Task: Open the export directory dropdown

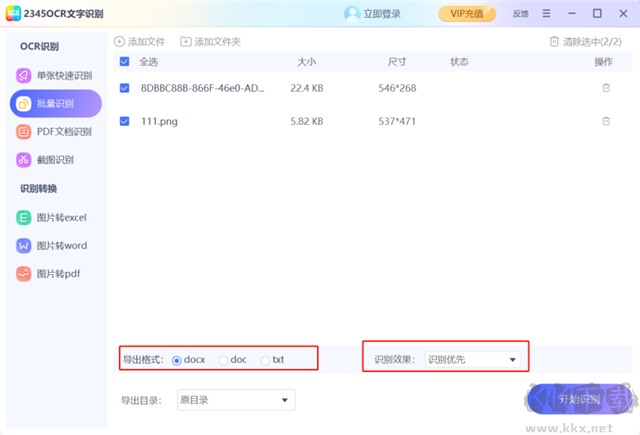Action: tap(236, 400)
